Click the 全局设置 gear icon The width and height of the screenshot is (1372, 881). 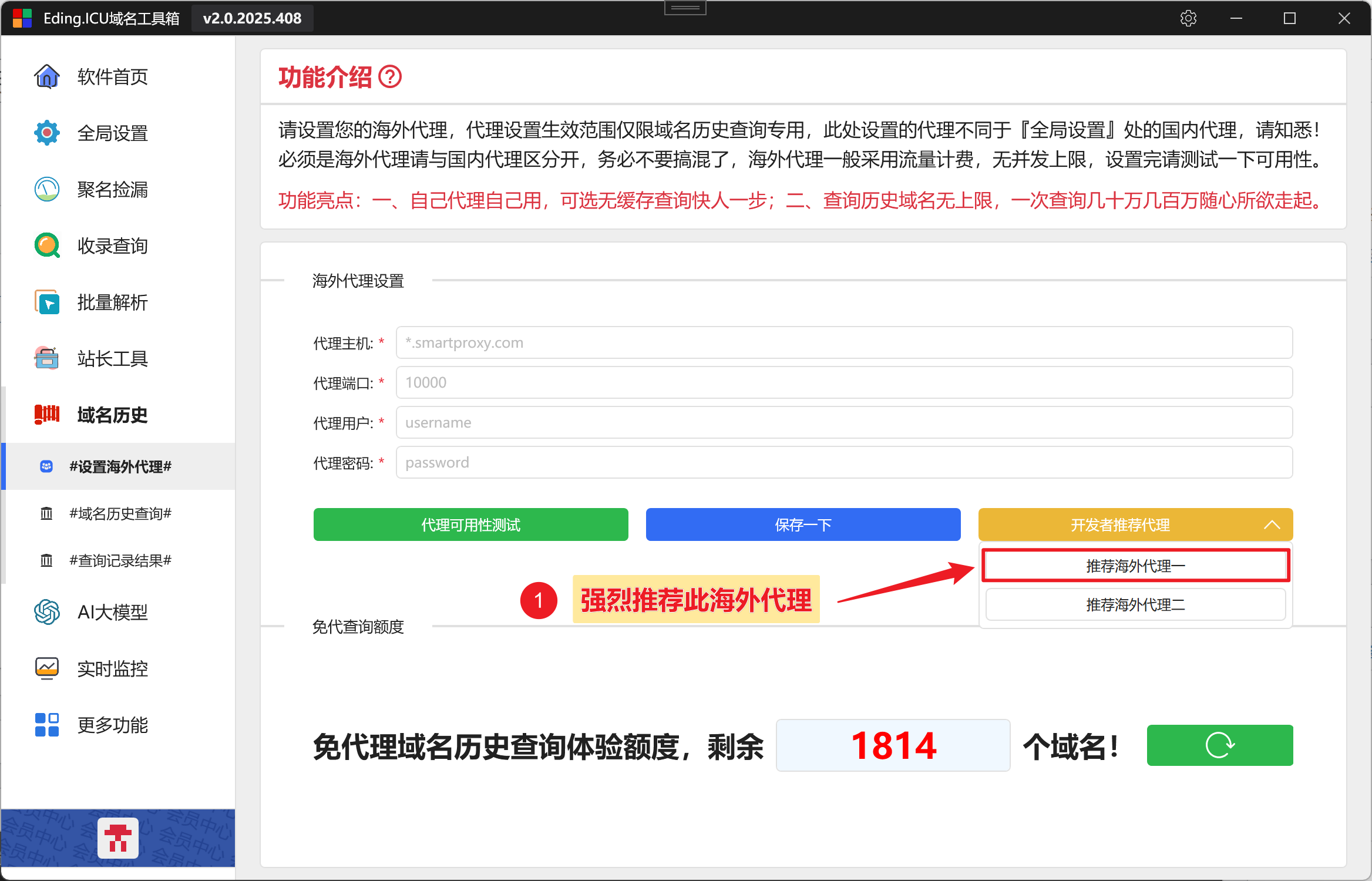(47, 133)
